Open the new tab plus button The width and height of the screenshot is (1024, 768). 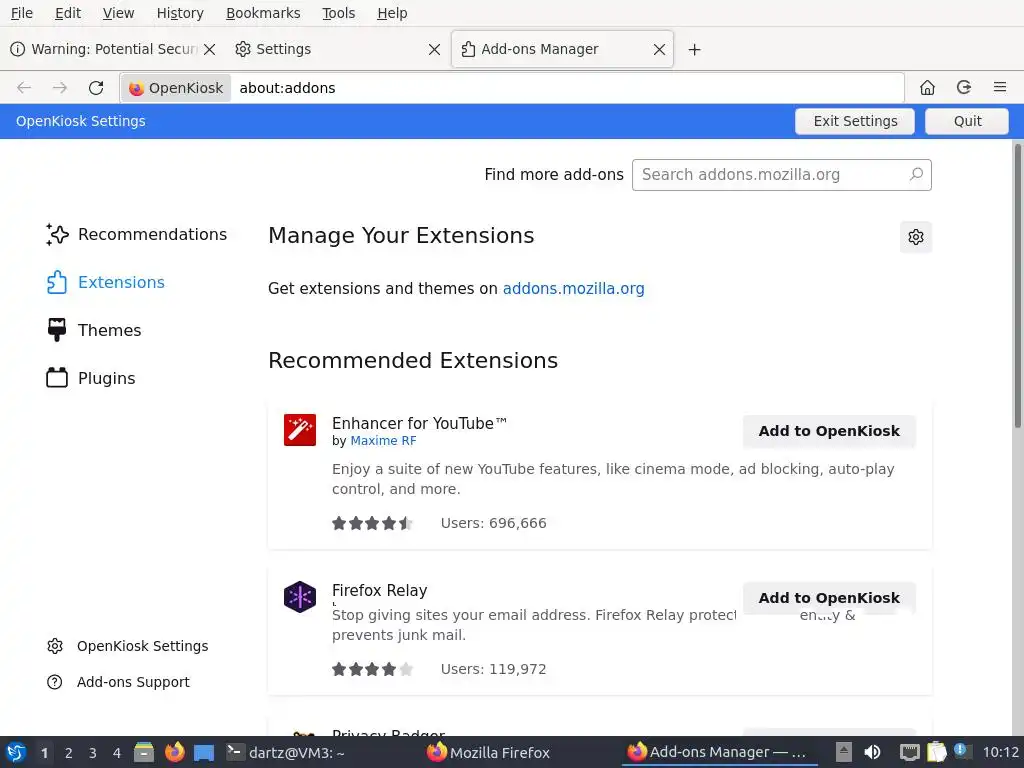[694, 50]
